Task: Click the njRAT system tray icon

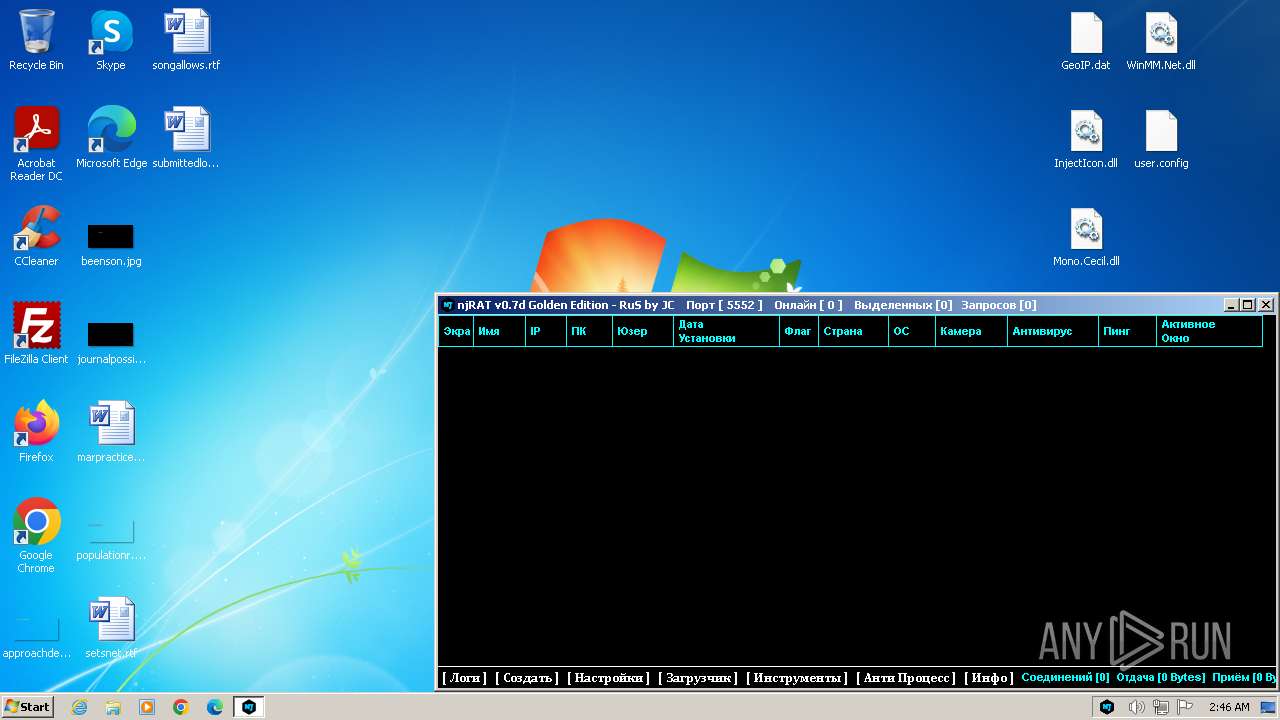Action: click(x=1107, y=707)
